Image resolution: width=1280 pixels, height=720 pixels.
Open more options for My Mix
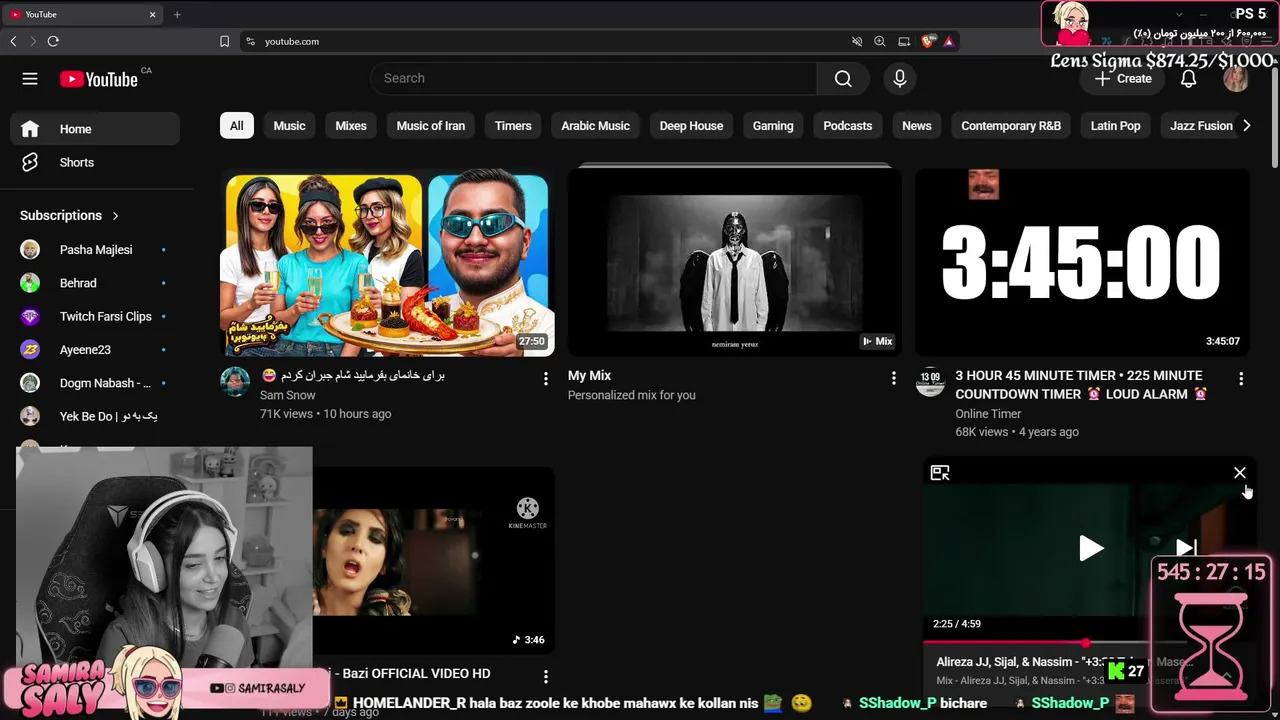pyautogui.click(x=893, y=378)
